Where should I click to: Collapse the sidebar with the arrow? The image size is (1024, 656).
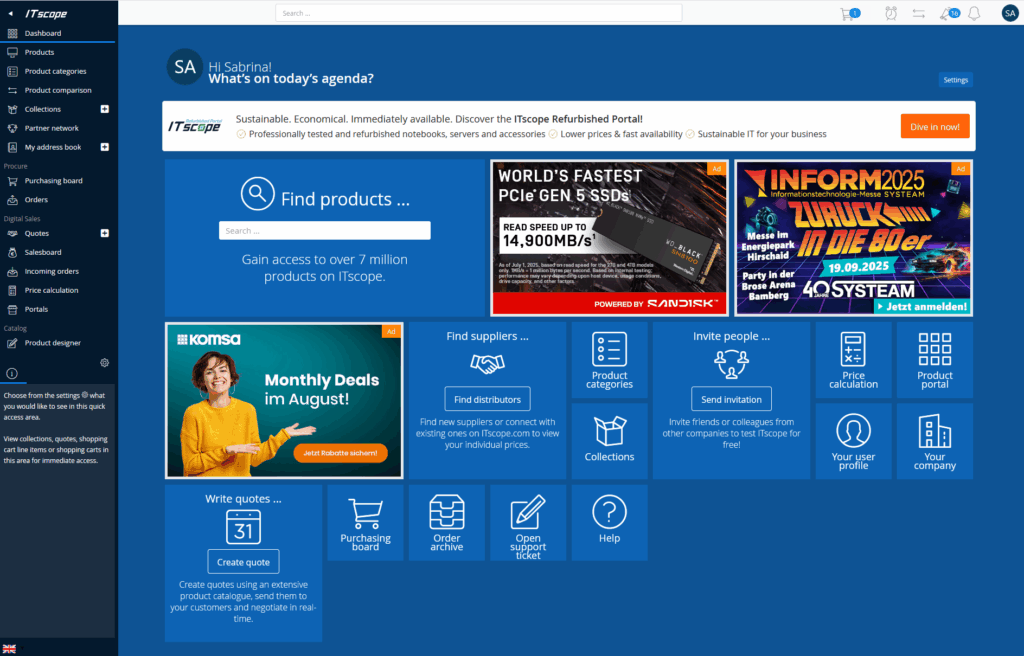(x=10, y=13)
